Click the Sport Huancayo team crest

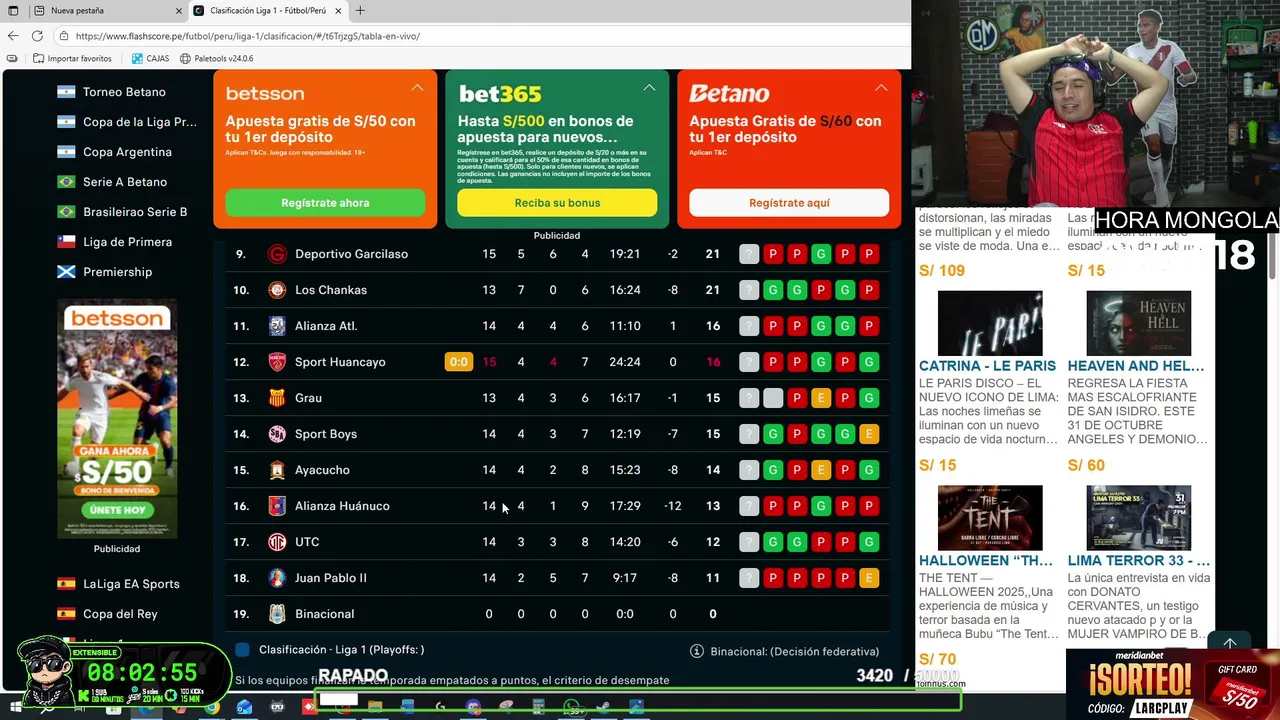point(277,362)
